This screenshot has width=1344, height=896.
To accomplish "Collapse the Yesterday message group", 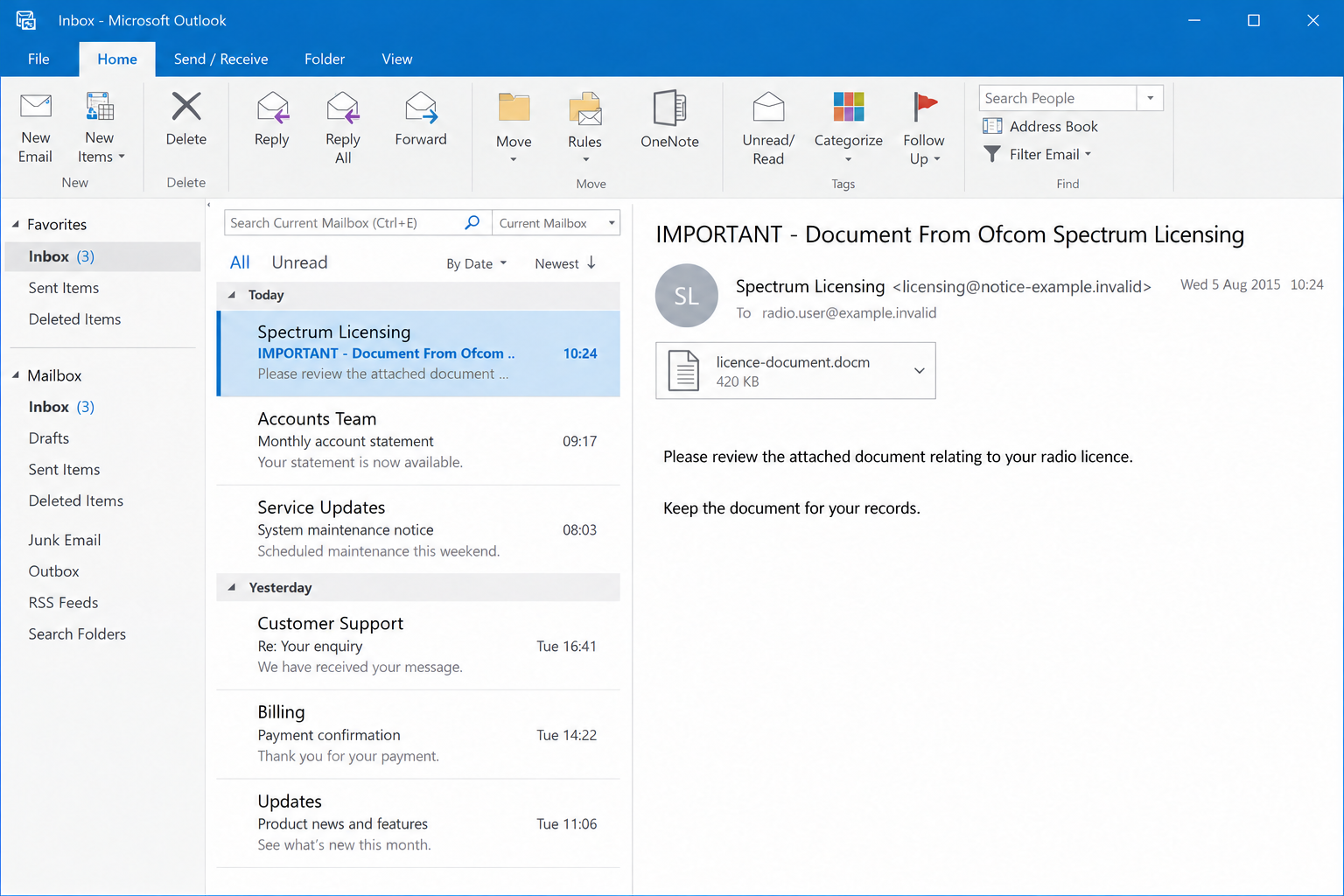I will pos(232,587).
